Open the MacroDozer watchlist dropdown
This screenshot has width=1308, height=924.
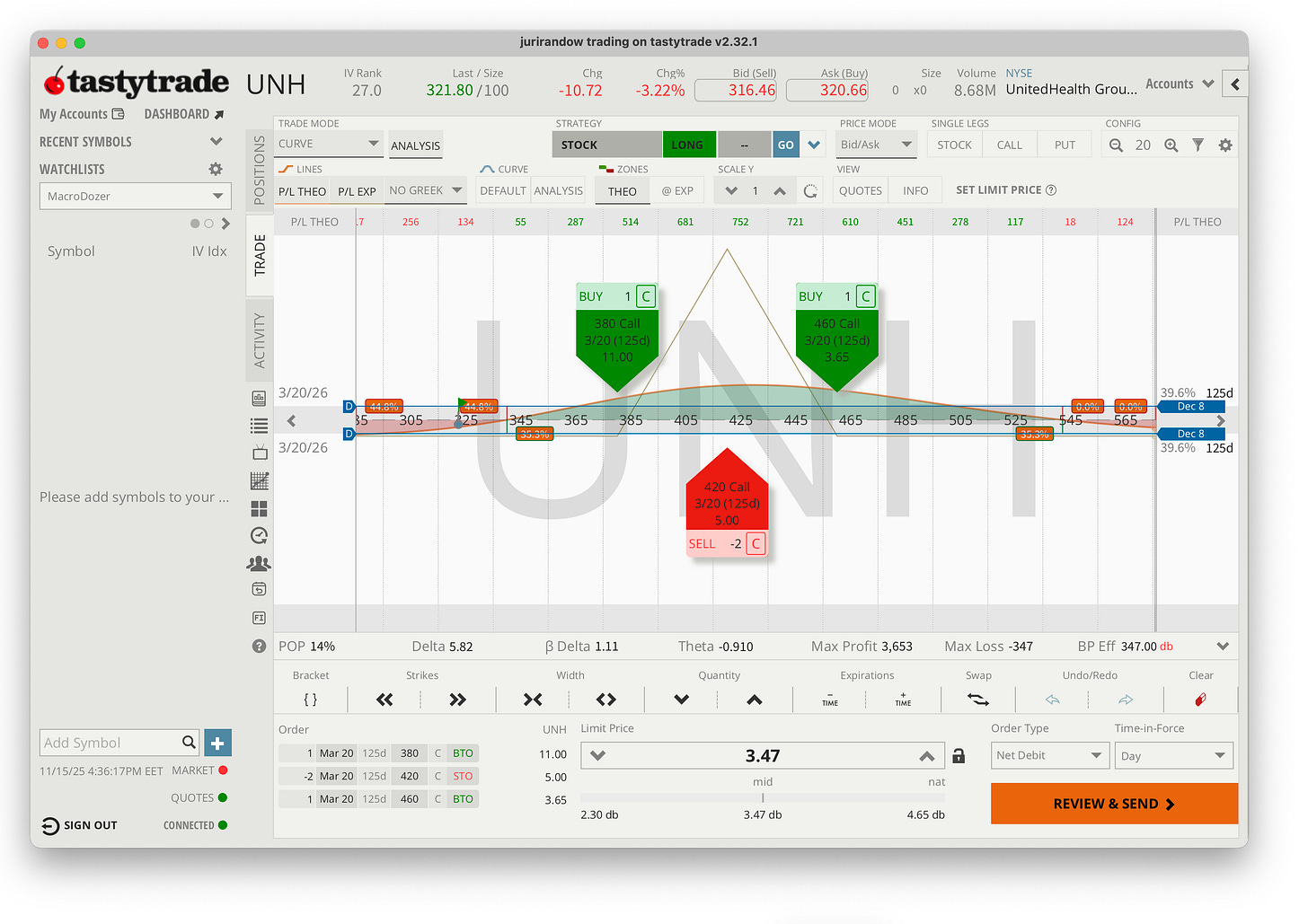(x=135, y=196)
